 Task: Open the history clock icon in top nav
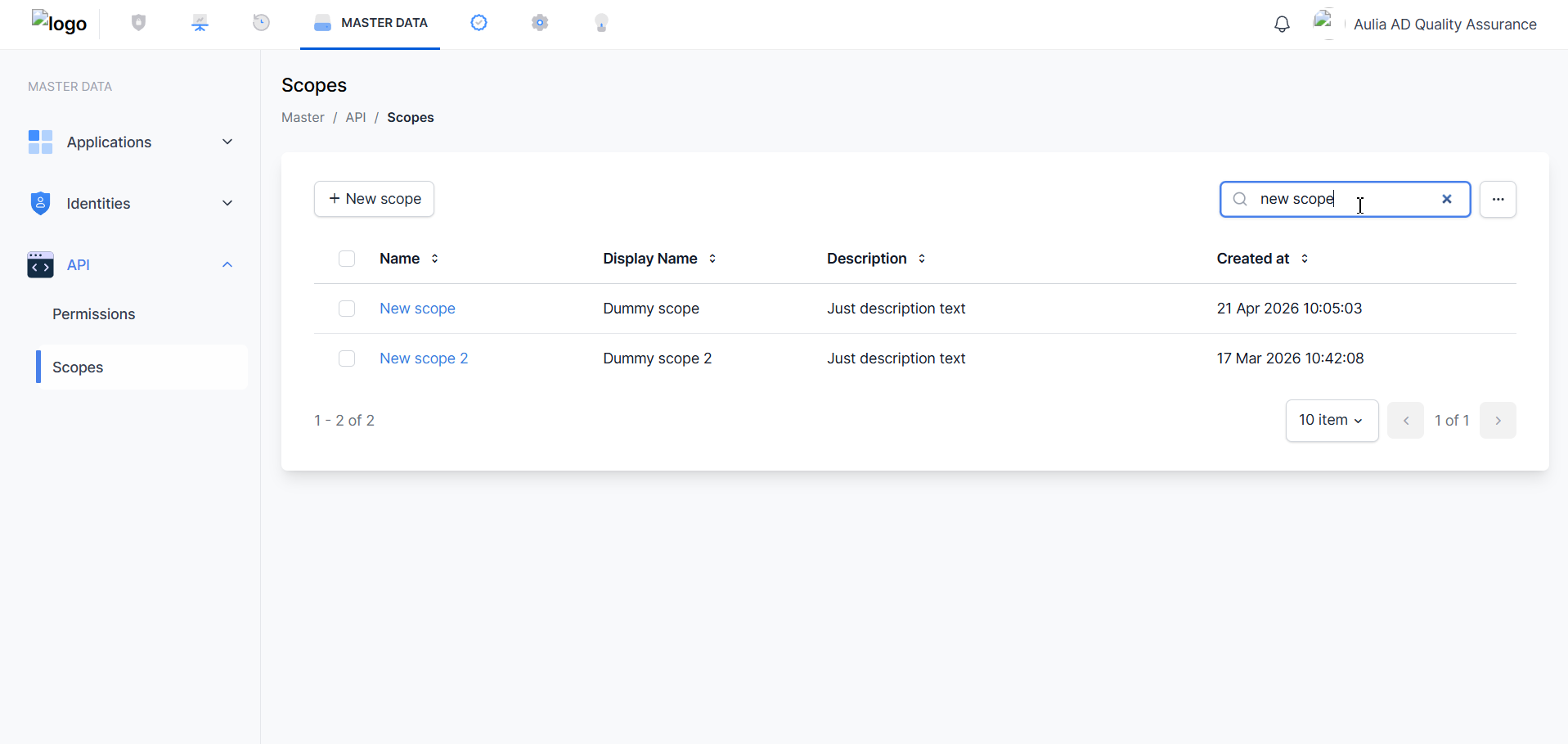coord(261,23)
